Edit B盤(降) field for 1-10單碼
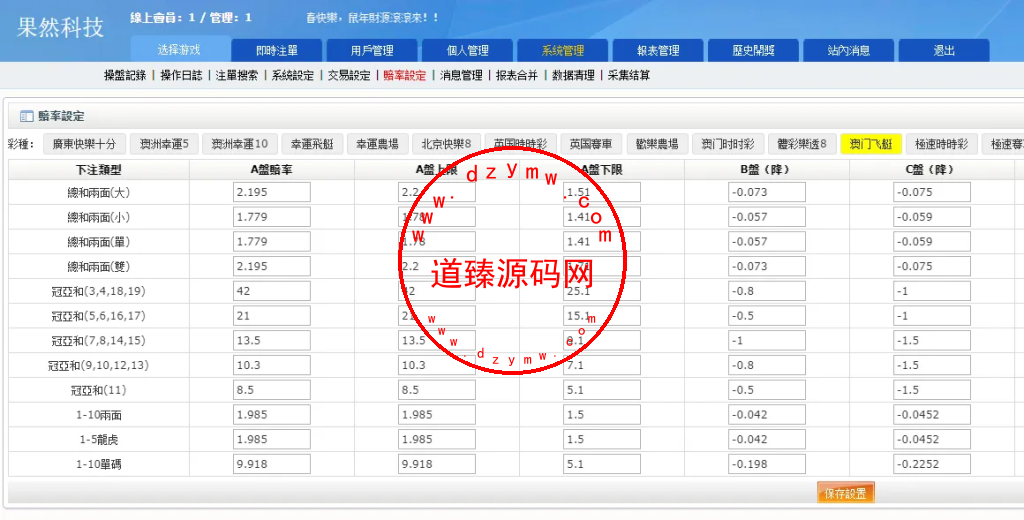Viewport: 1024px width, 520px height. (767, 464)
